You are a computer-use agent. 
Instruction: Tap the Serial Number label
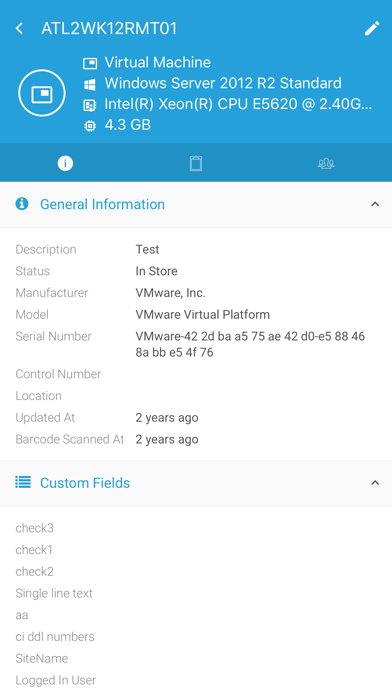click(x=54, y=336)
